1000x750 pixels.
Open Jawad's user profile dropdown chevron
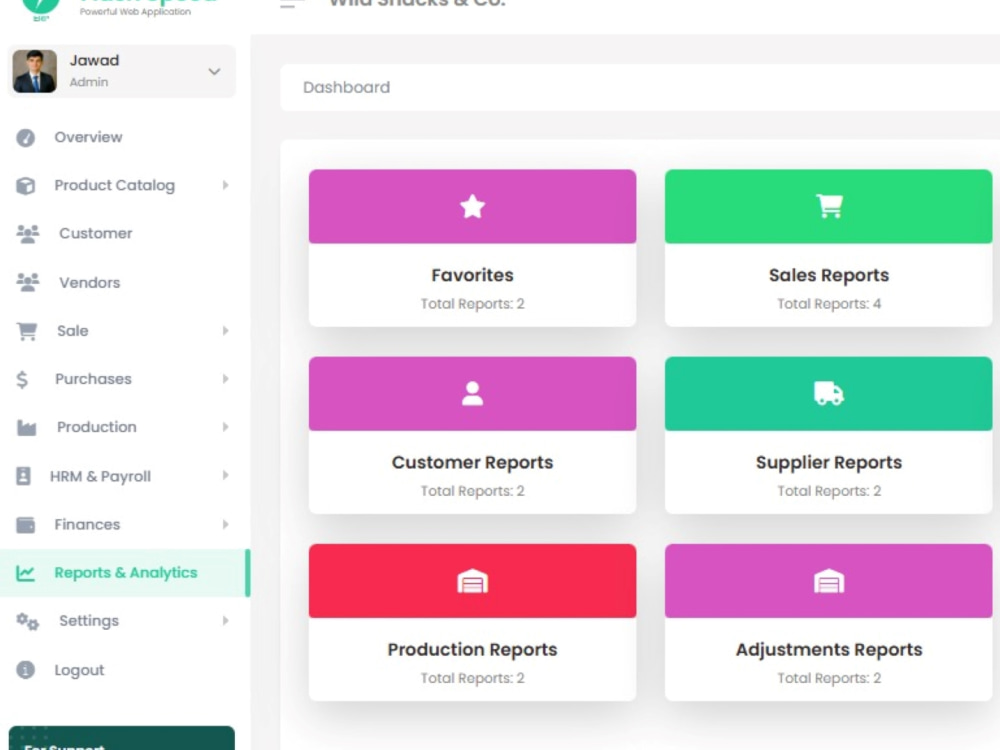click(214, 71)
